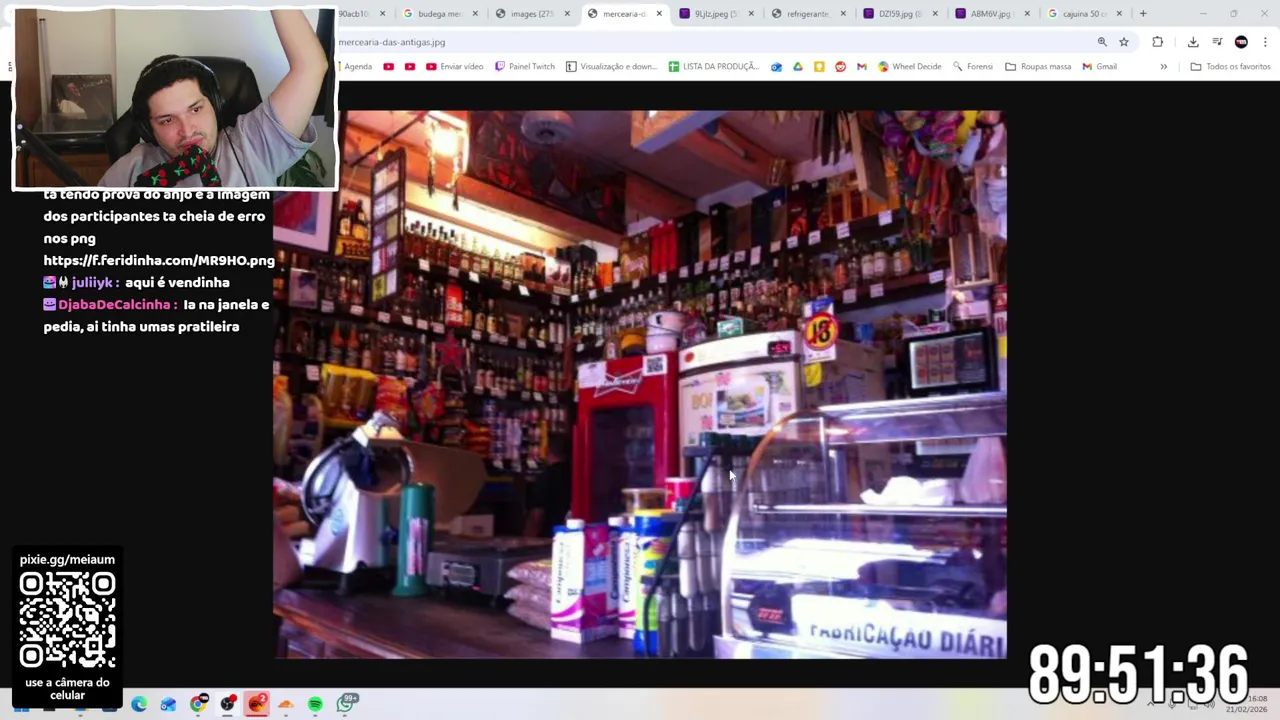Open the 'LISTA DA PRODUÇÃ...' bookmark
Screen dimensions: 1280x720
714,67
